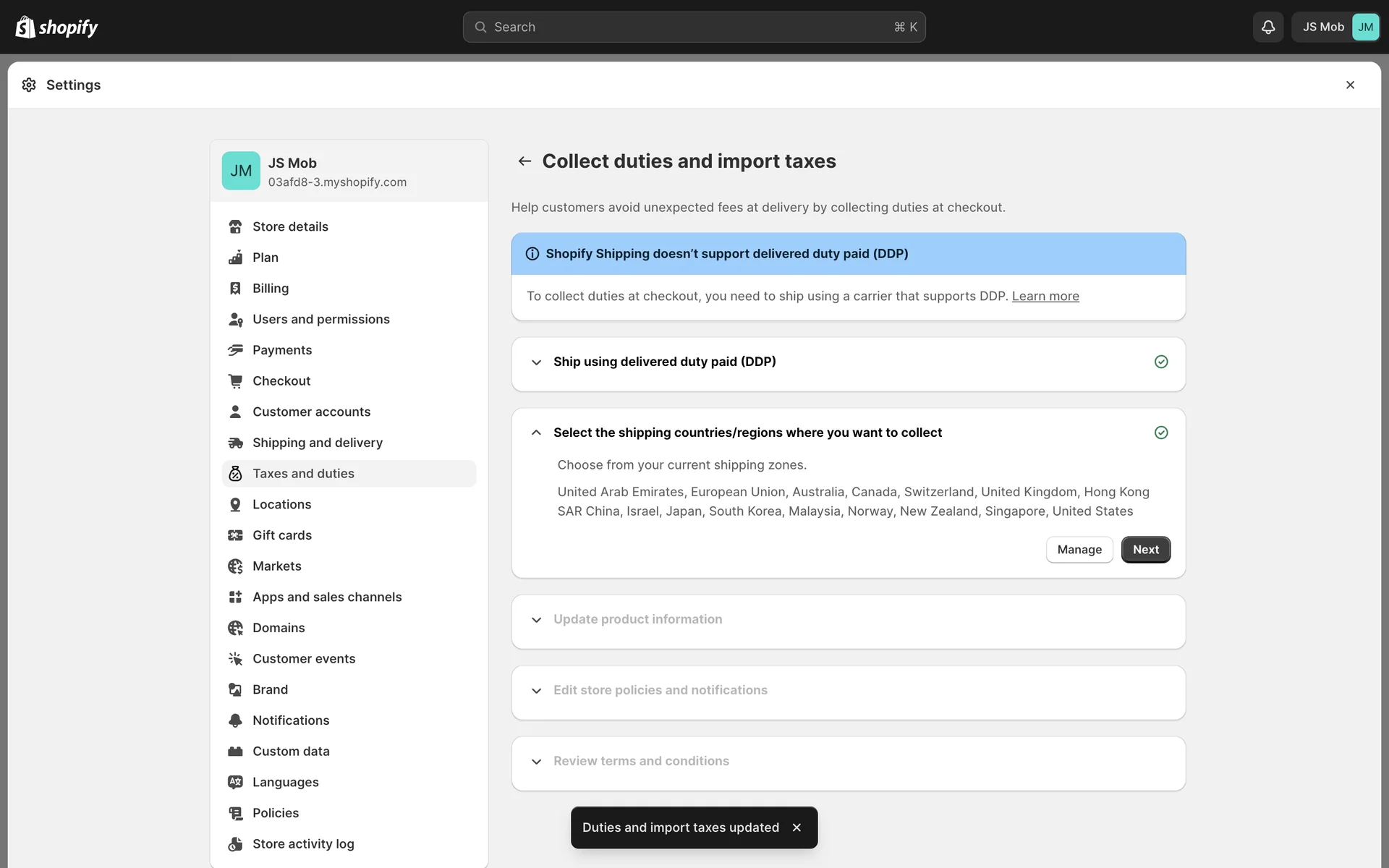Click the Search input field
Viewport: 1389px width, 868px height.
(693, 27)
